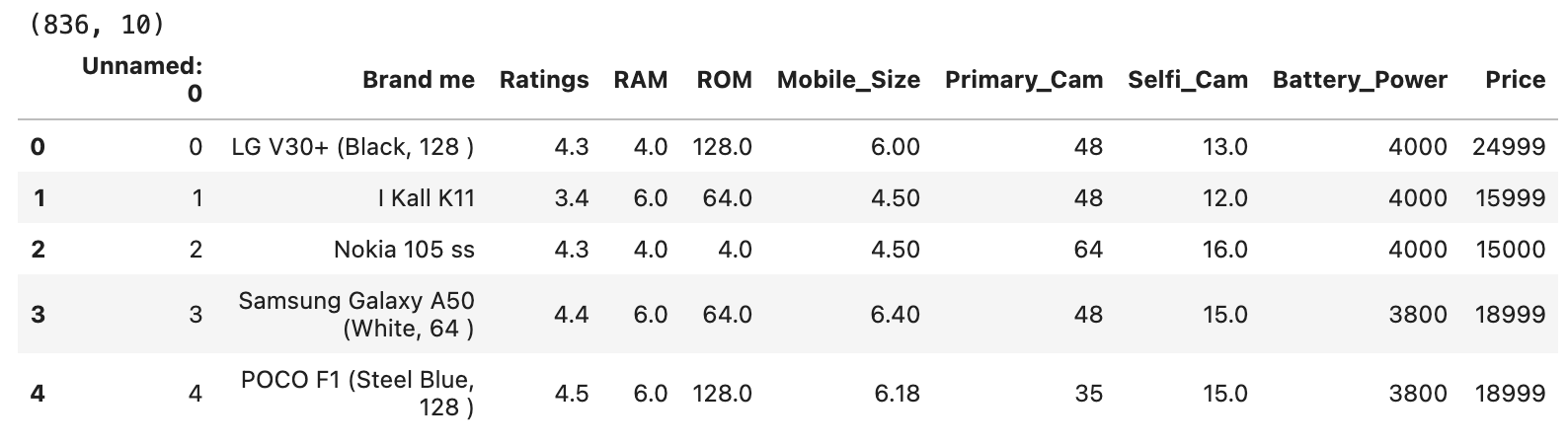Click the Unnamed: 0 column header

click(142, 80)
